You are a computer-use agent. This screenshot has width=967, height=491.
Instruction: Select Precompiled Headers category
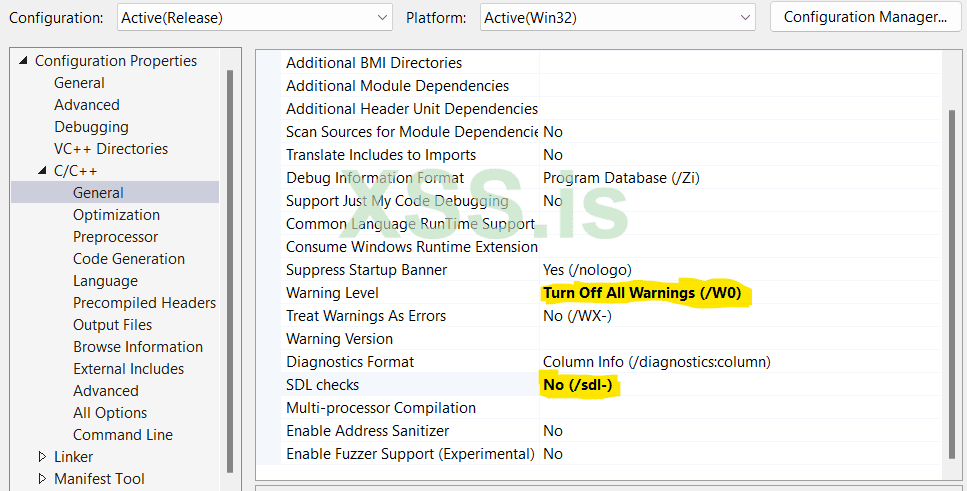(144, 303)
